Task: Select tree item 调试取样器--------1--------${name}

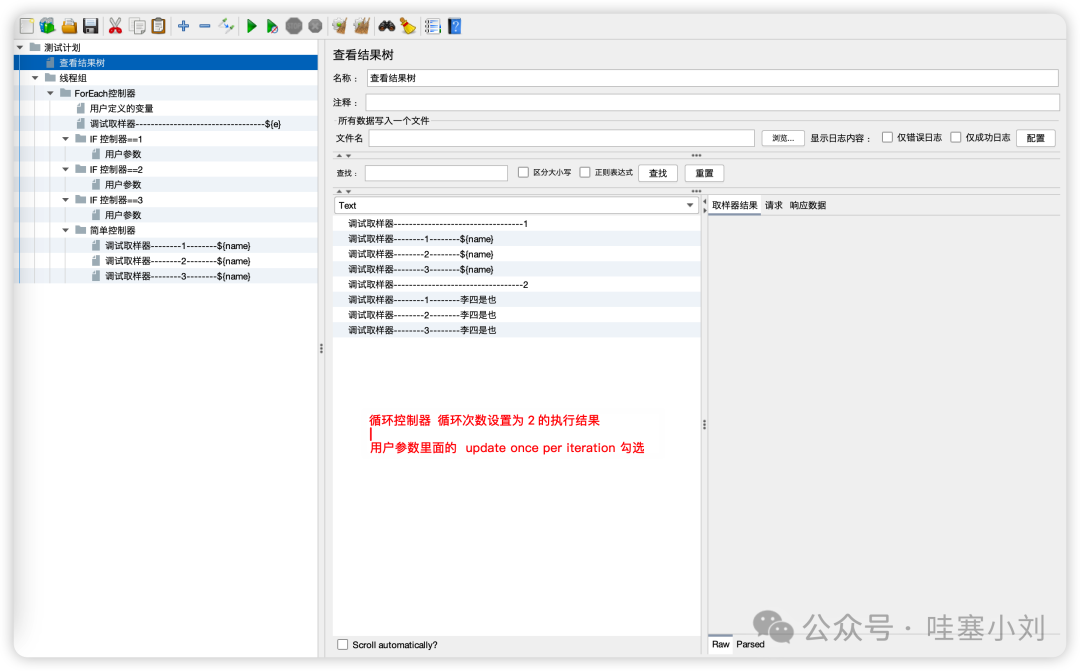Action: pos(178,245)
